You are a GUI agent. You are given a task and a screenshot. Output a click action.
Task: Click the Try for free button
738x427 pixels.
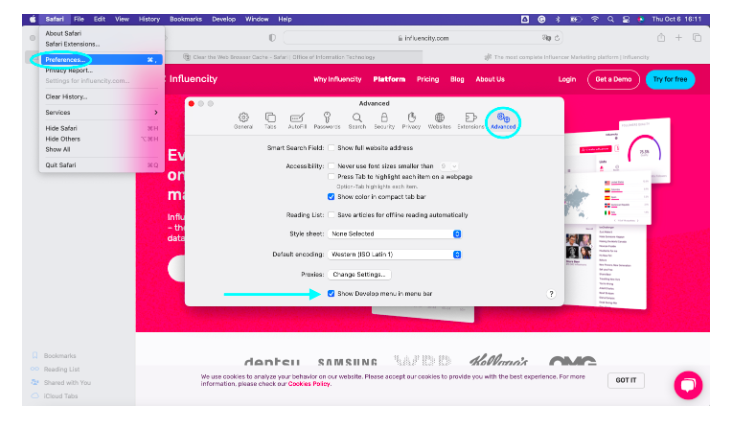pyautogui.click(x=670, y=80)
